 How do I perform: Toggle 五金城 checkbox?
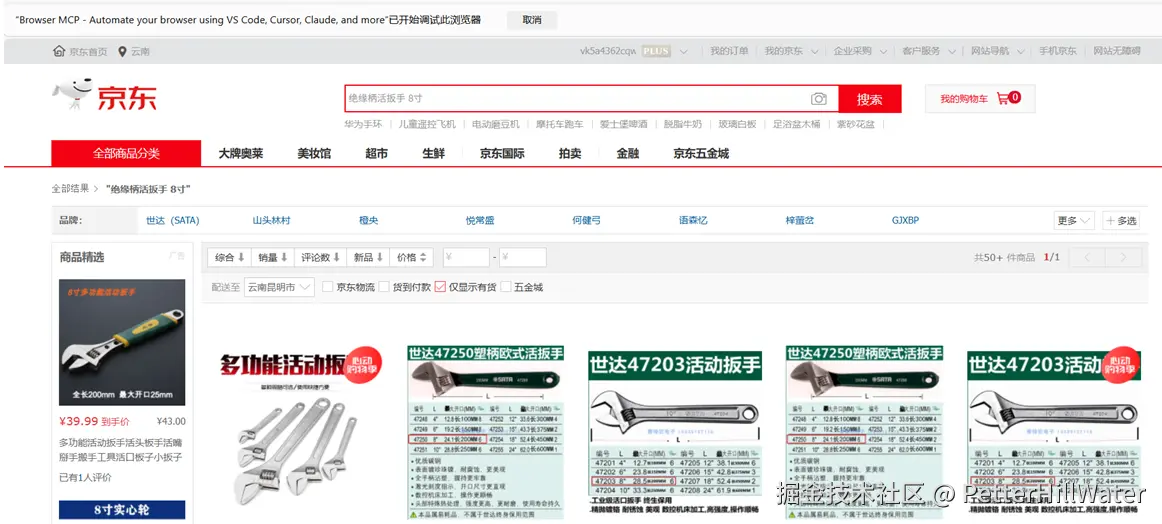click(506, 287)
